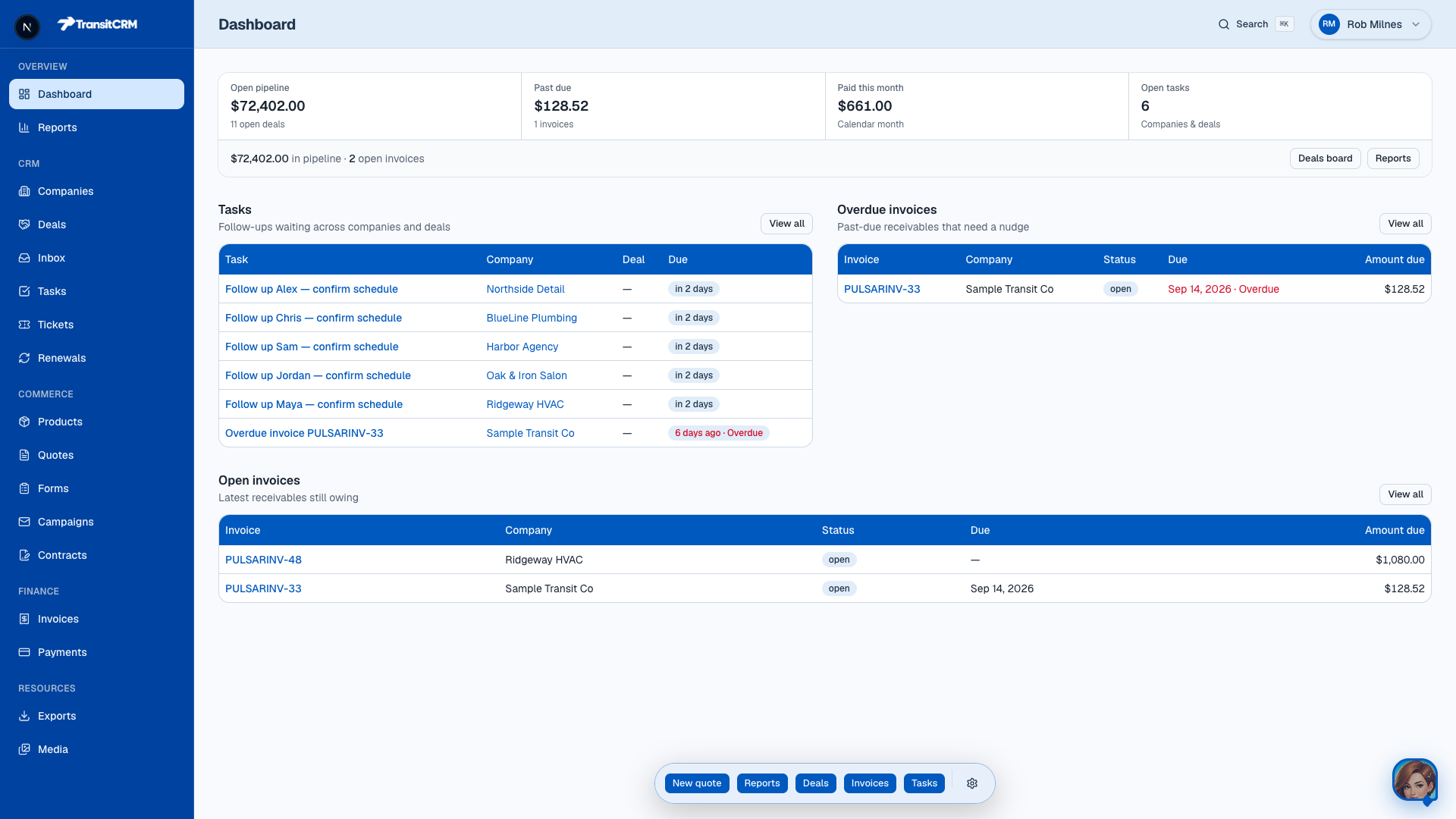
Task: Click View all for Open invoices
Action: (x=1405, y=494)
